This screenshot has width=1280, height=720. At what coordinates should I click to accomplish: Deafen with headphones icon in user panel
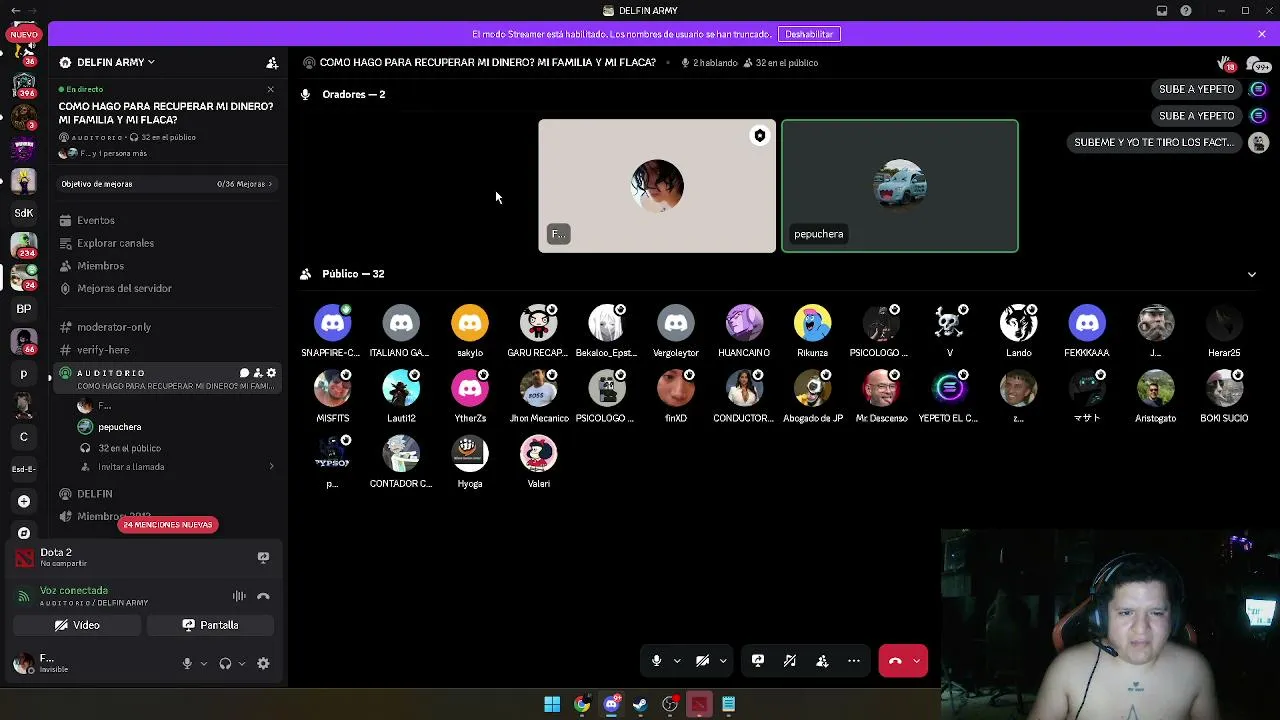tap(225, 663)
